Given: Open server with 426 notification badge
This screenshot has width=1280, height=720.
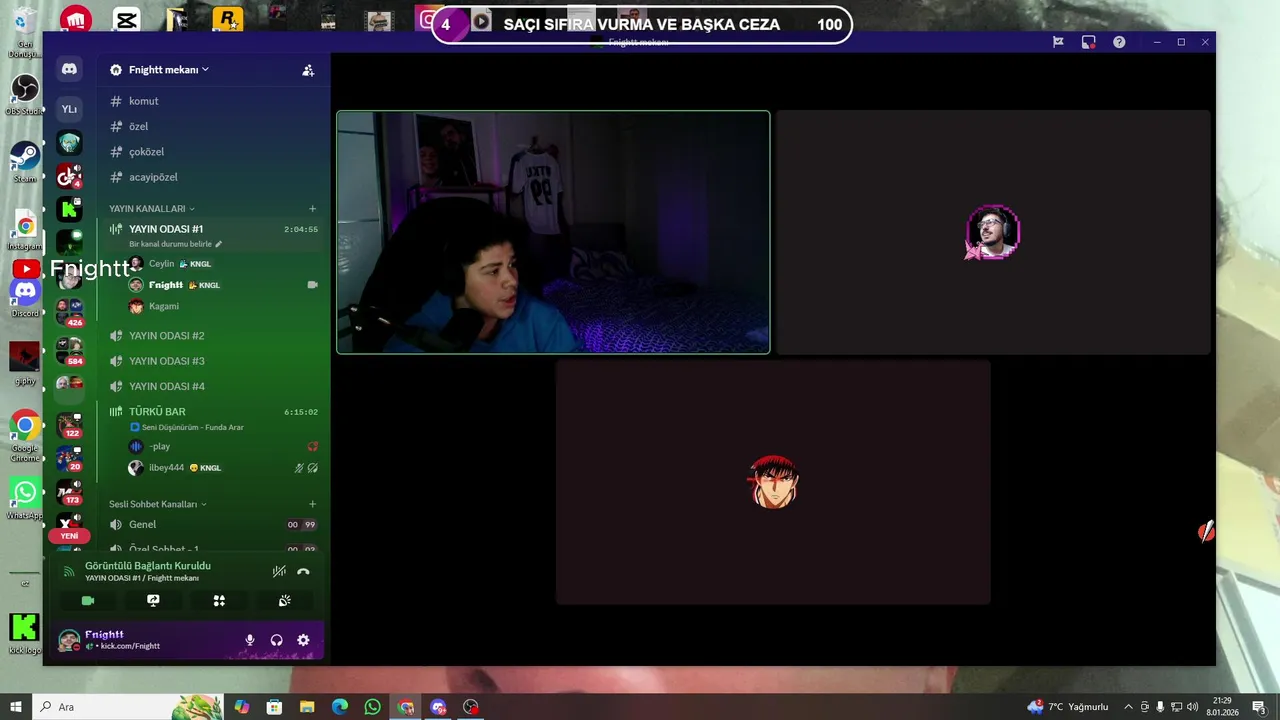Looking at the screenshot, I should coord(69,311).
